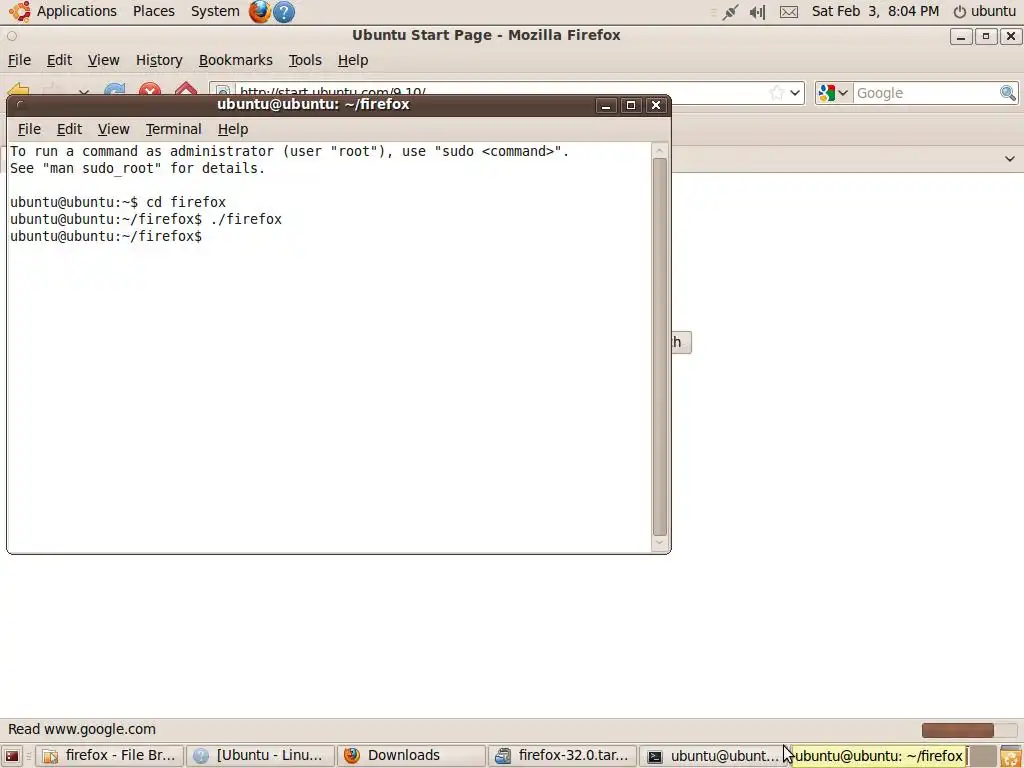Maximize the Firefox window
Screen dimensions: 1024x768
pyautogui.click(x=985, y=37)
